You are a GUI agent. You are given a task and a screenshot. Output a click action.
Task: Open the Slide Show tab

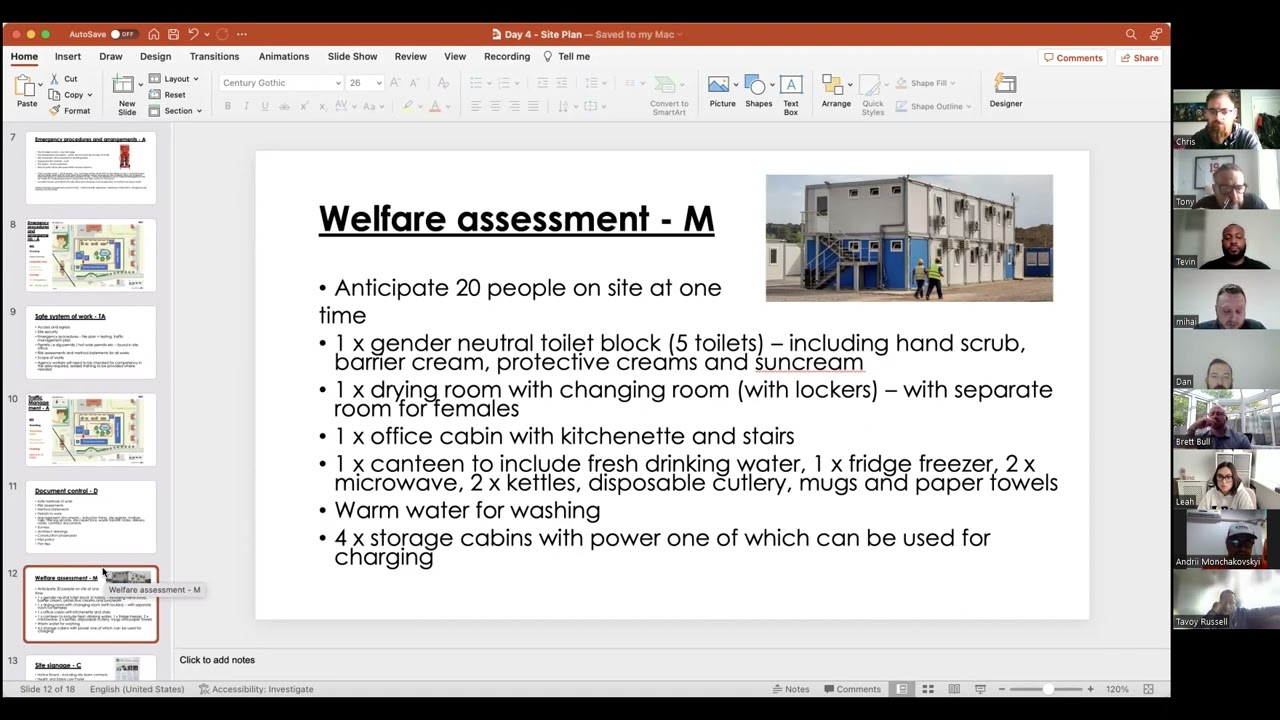[352, 57]
